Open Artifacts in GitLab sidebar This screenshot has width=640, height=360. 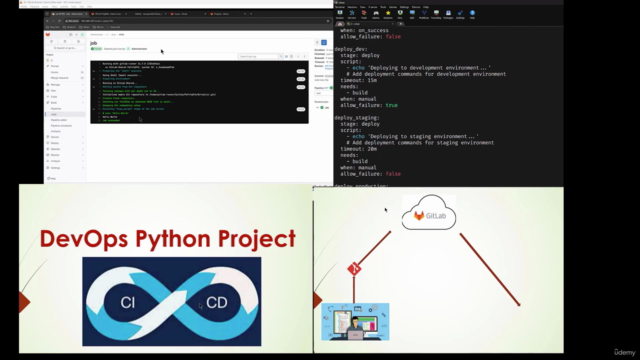[56, 131]
